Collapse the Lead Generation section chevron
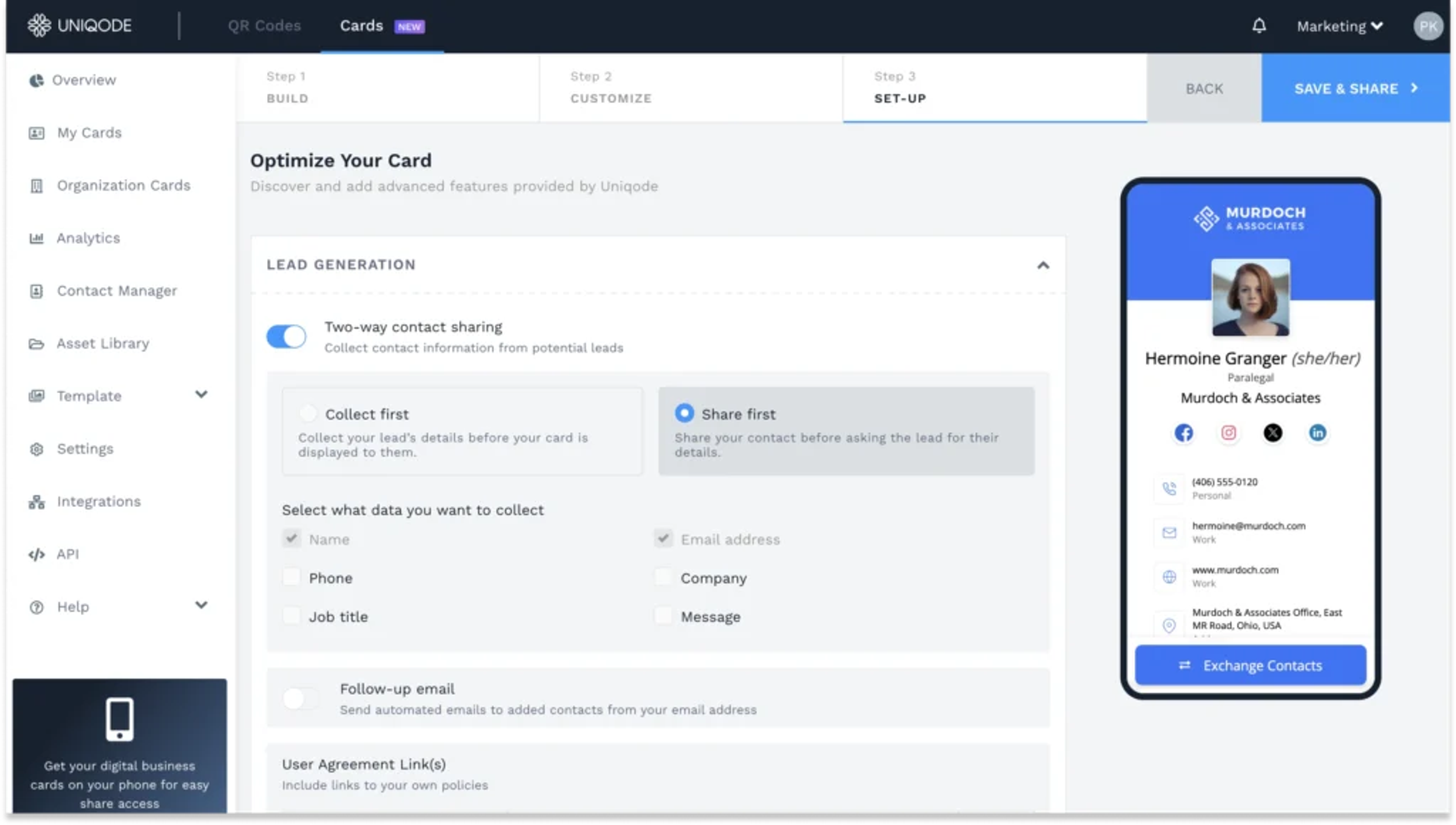1456x825 pixels. (1043, 265)
